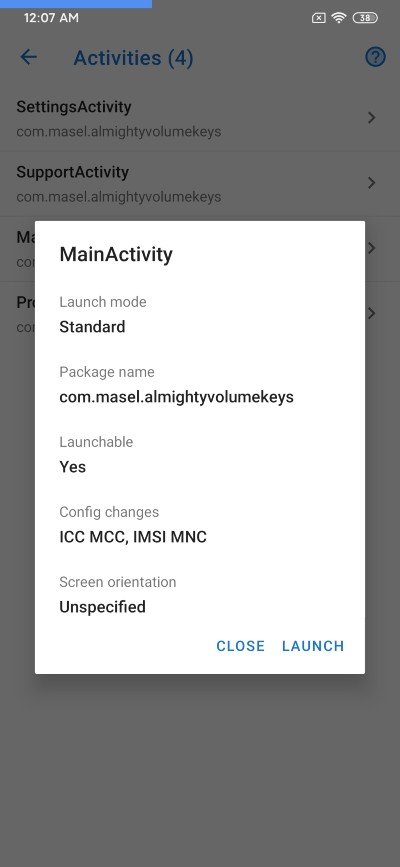
Task: Tap the SIM status icon
Action: (319, 18)
